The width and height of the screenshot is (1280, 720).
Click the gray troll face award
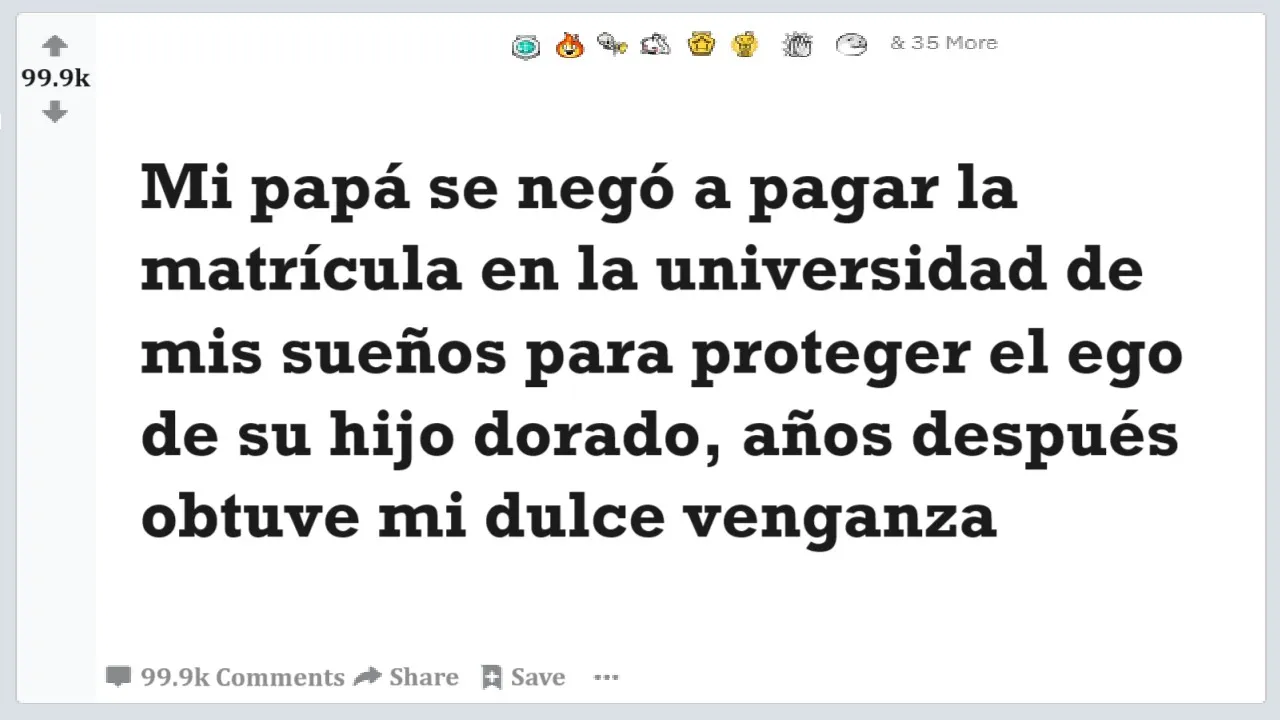click(851, 44)
